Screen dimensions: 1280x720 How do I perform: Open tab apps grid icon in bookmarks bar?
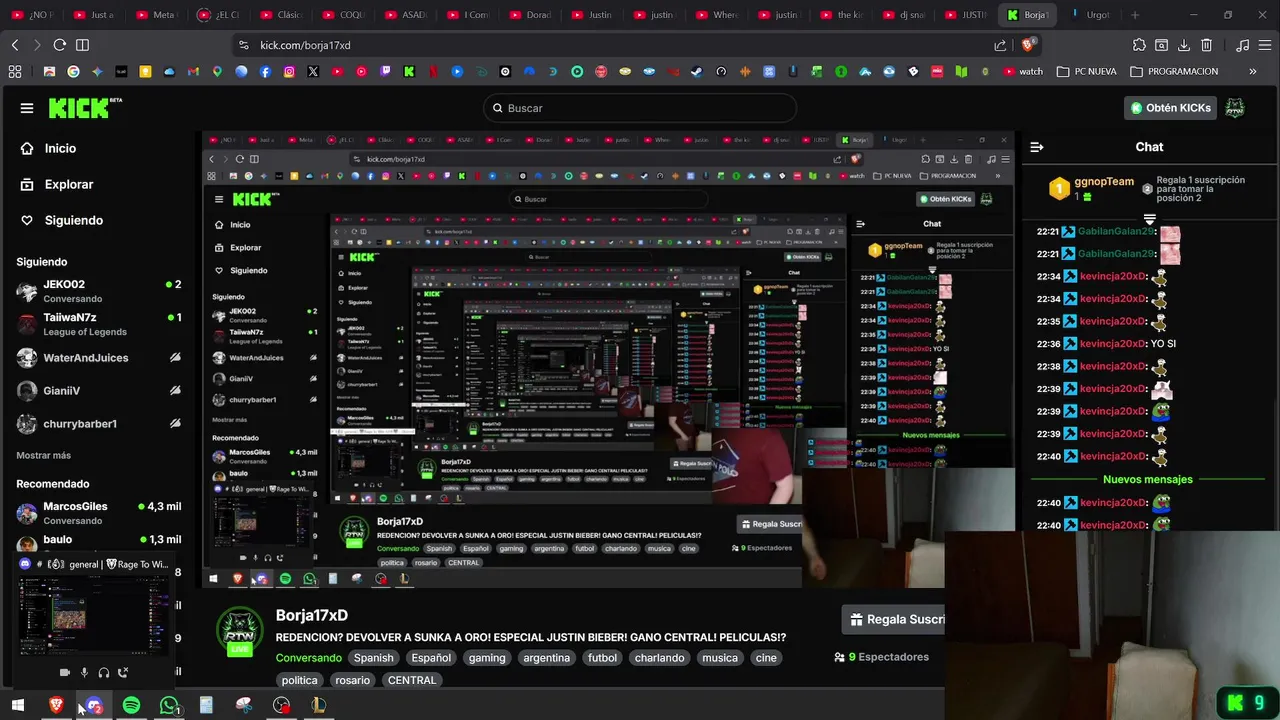(15, 72)
